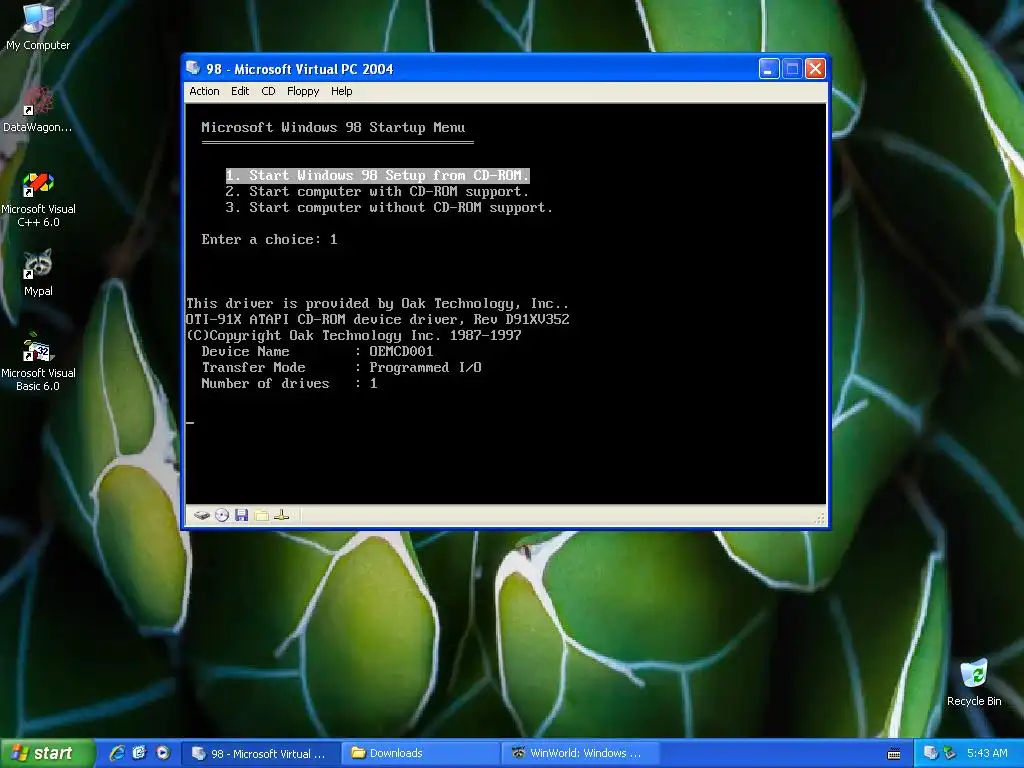This screenshot has height=768, width=1024.
Task: Select Microsoft Visual Basic 6.0 shortcut
Action: [x=38, y=363]
